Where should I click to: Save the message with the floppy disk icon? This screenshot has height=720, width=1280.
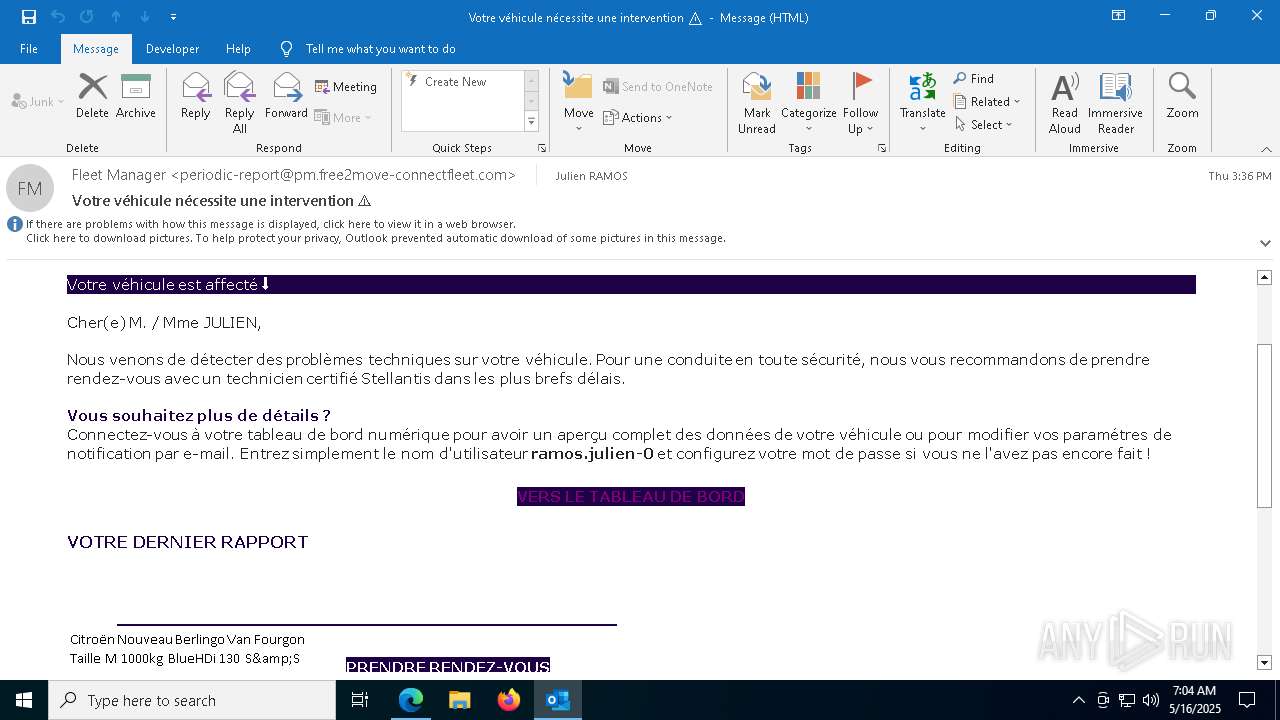(28, 17)
